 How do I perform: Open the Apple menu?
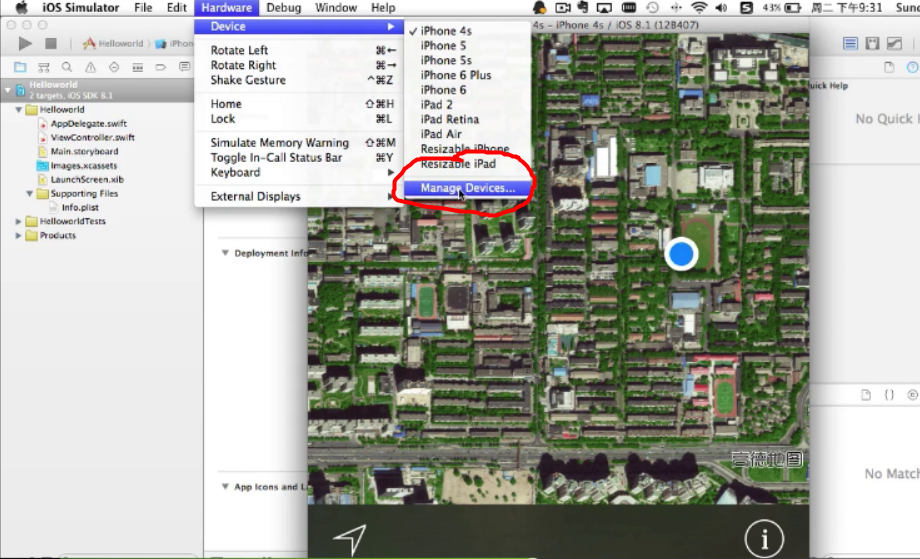tap(21, 8)
